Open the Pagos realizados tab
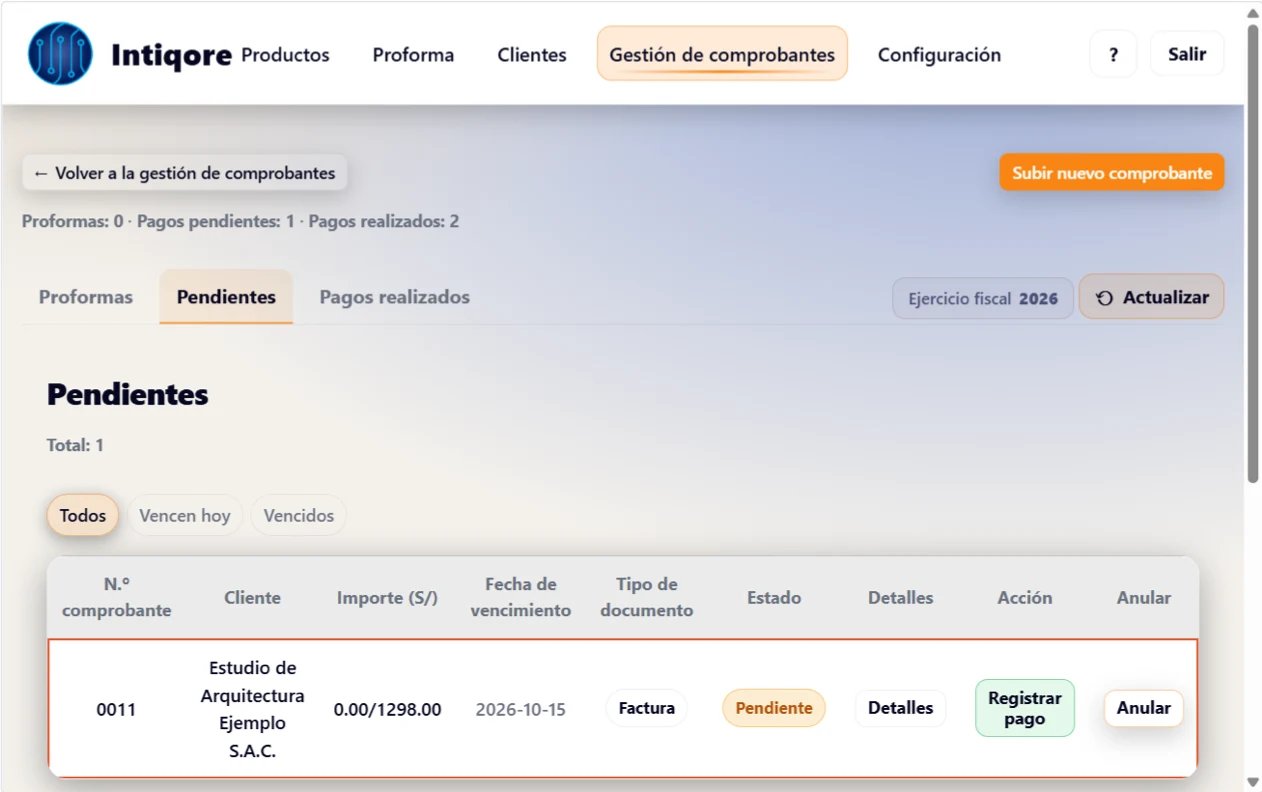This screenshot has width=1262, height=792. click(394, 297)
